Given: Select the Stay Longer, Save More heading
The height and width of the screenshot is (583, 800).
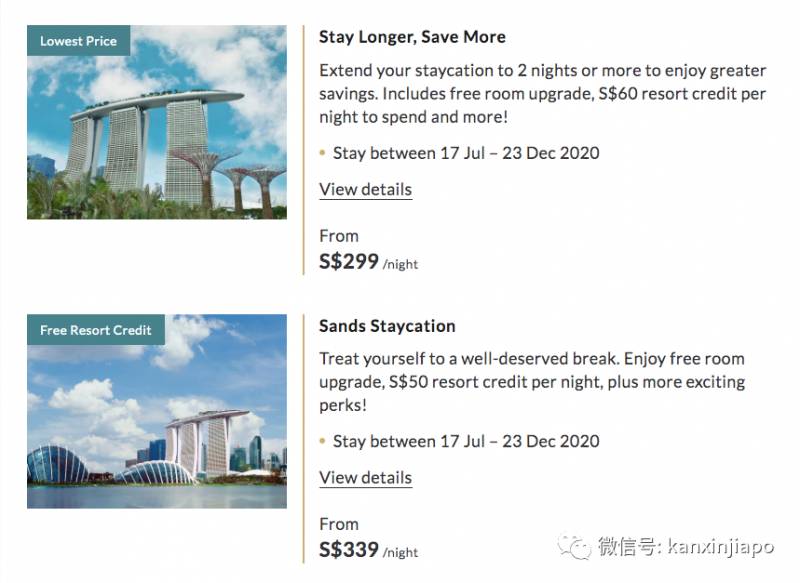Looking at the screenshot, I should pos(412,37).
